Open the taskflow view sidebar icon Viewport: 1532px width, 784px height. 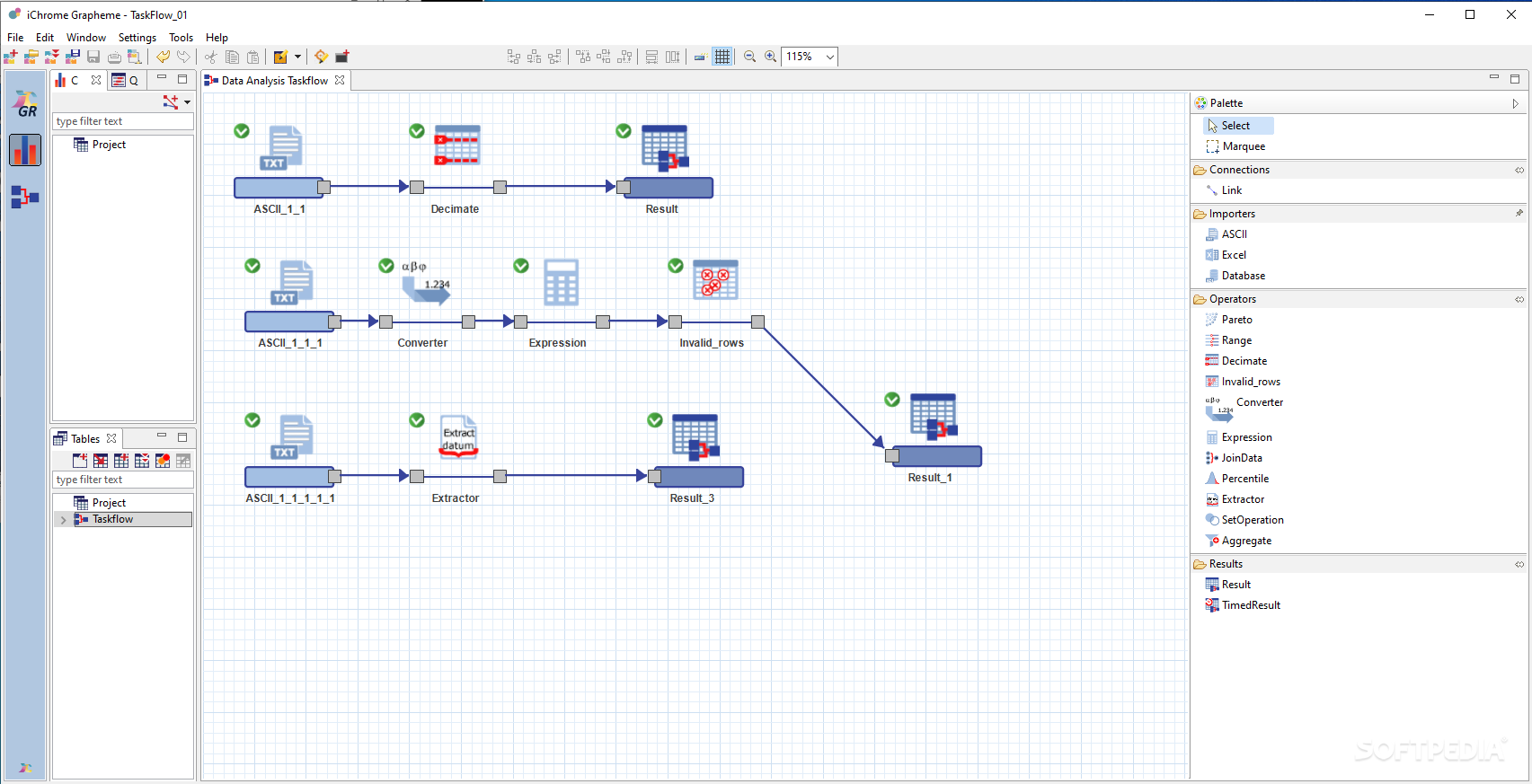tap(25, 197)
